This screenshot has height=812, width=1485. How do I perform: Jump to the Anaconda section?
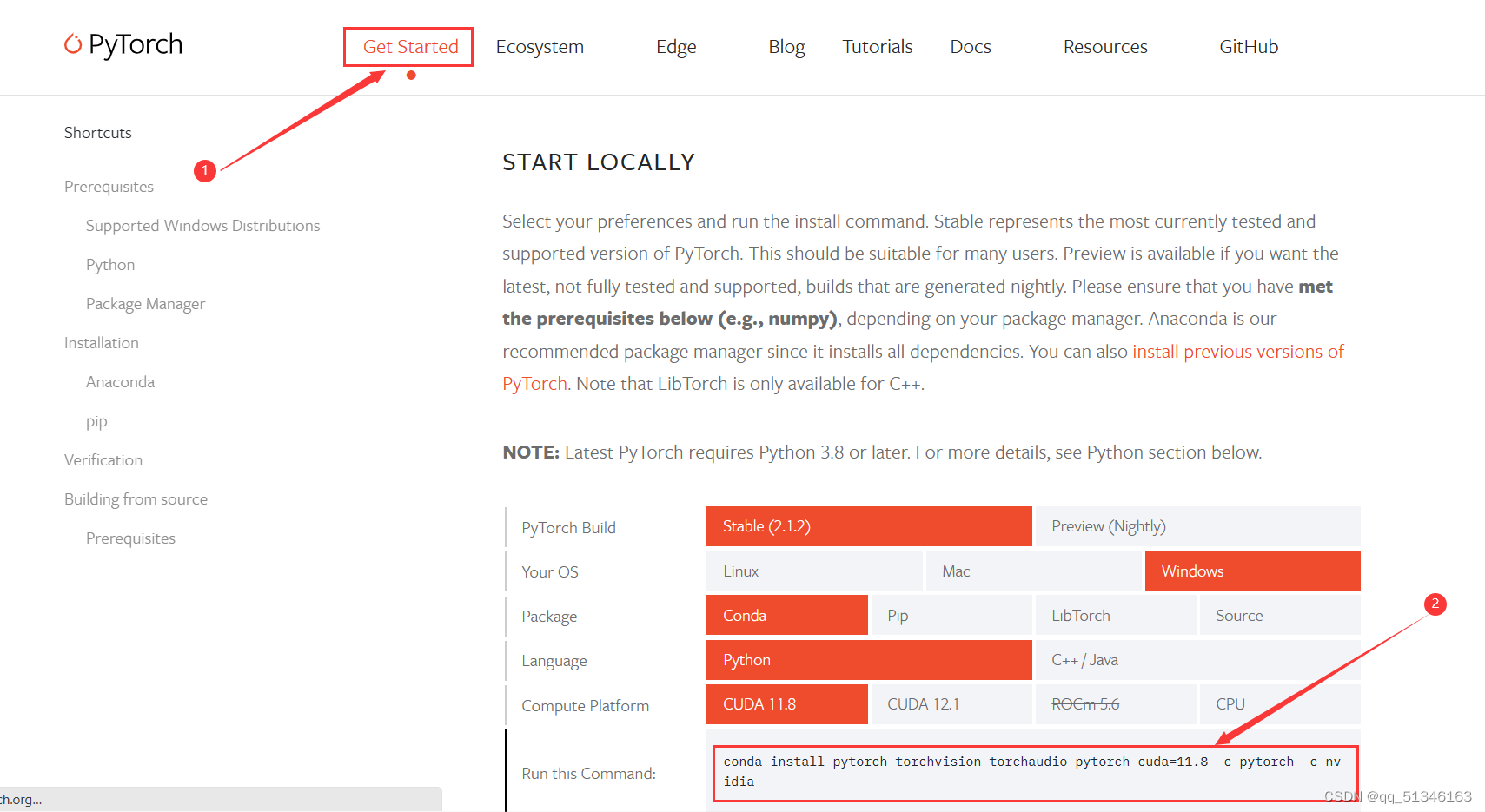coord(120,382)
